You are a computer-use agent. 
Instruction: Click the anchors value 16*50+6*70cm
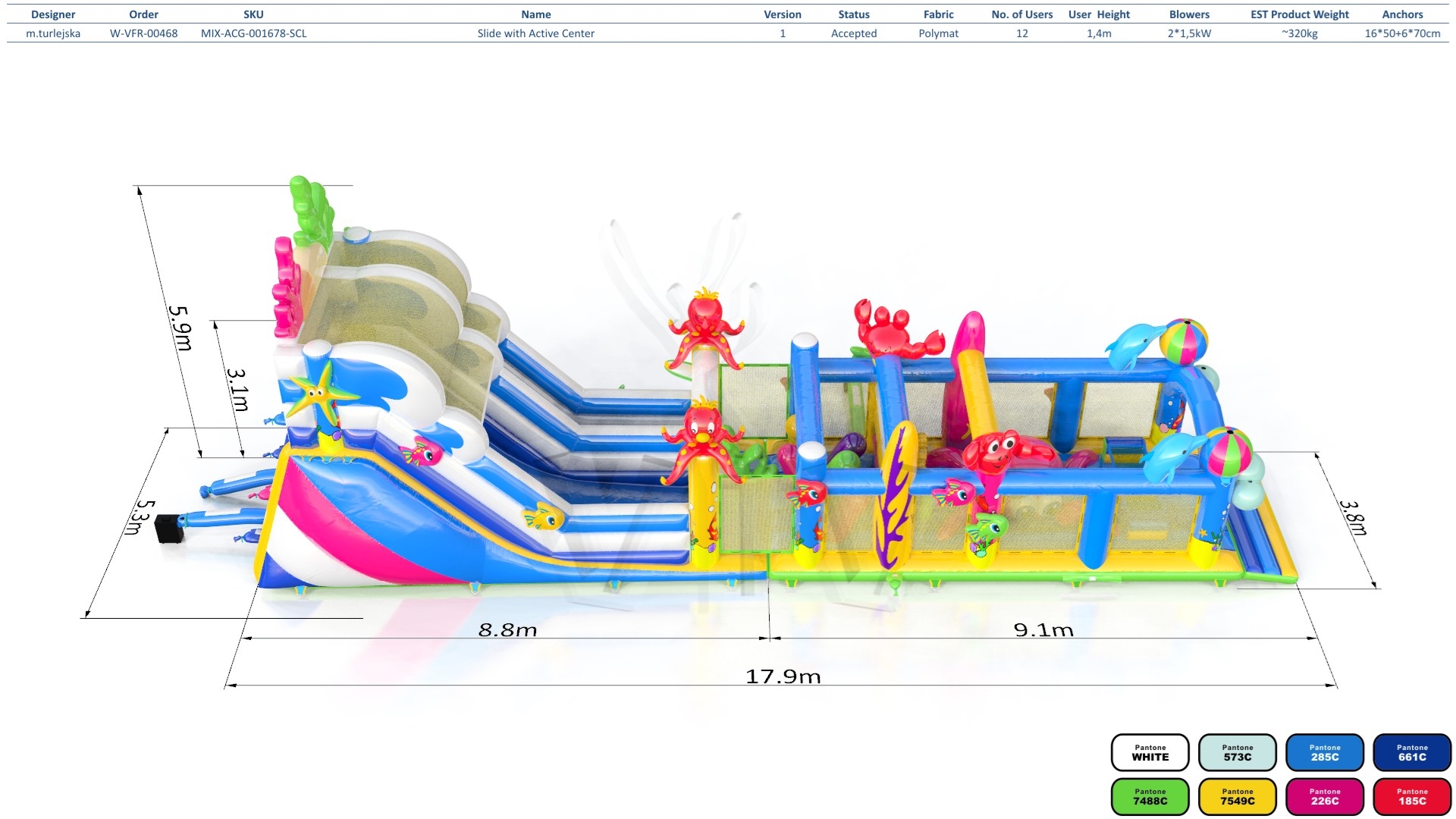1402,33
